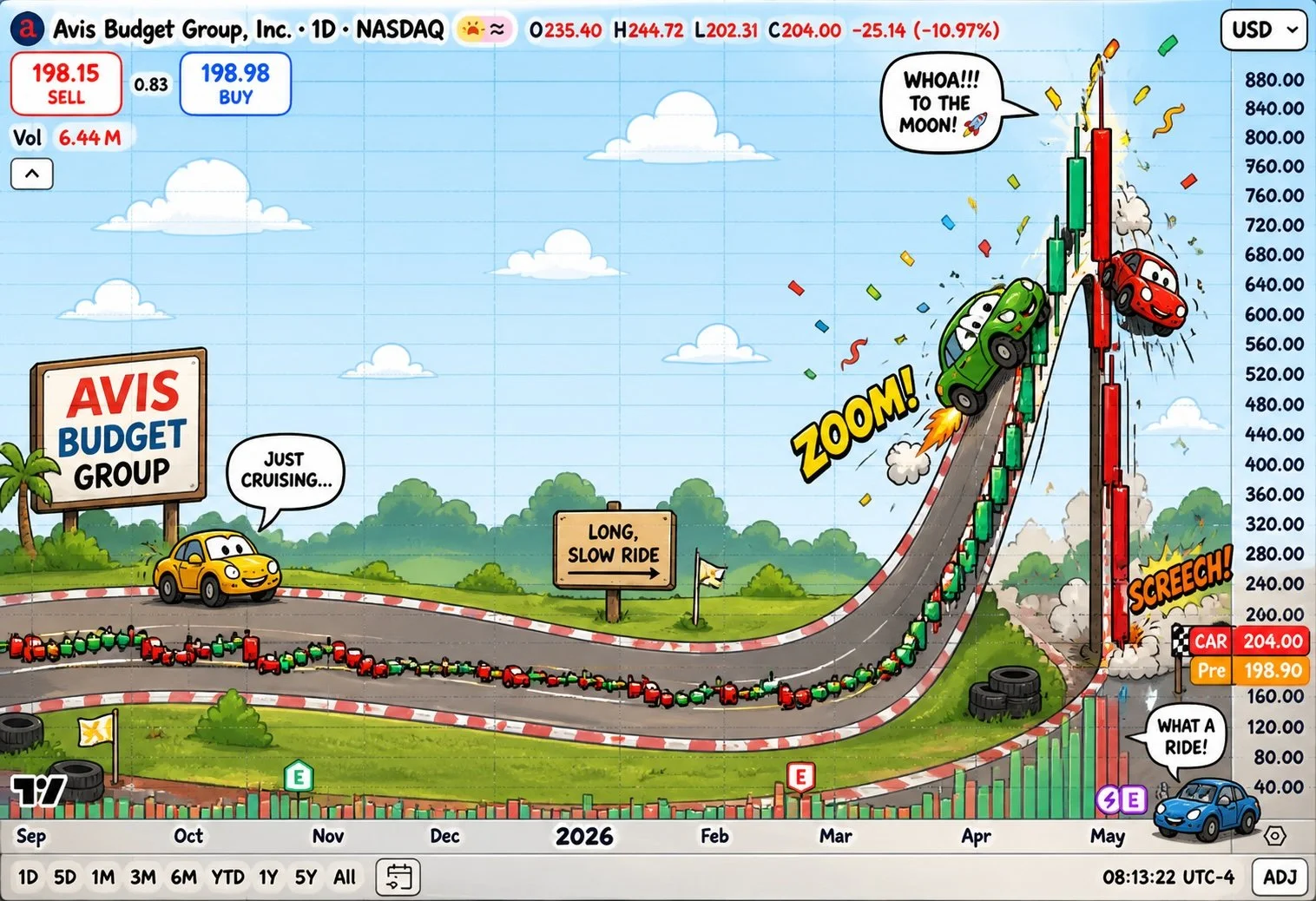Viewport: 1316px width, 901px height.
Task: Select the YTD time range
Action: pyautogui.click(x=228, y=878)
